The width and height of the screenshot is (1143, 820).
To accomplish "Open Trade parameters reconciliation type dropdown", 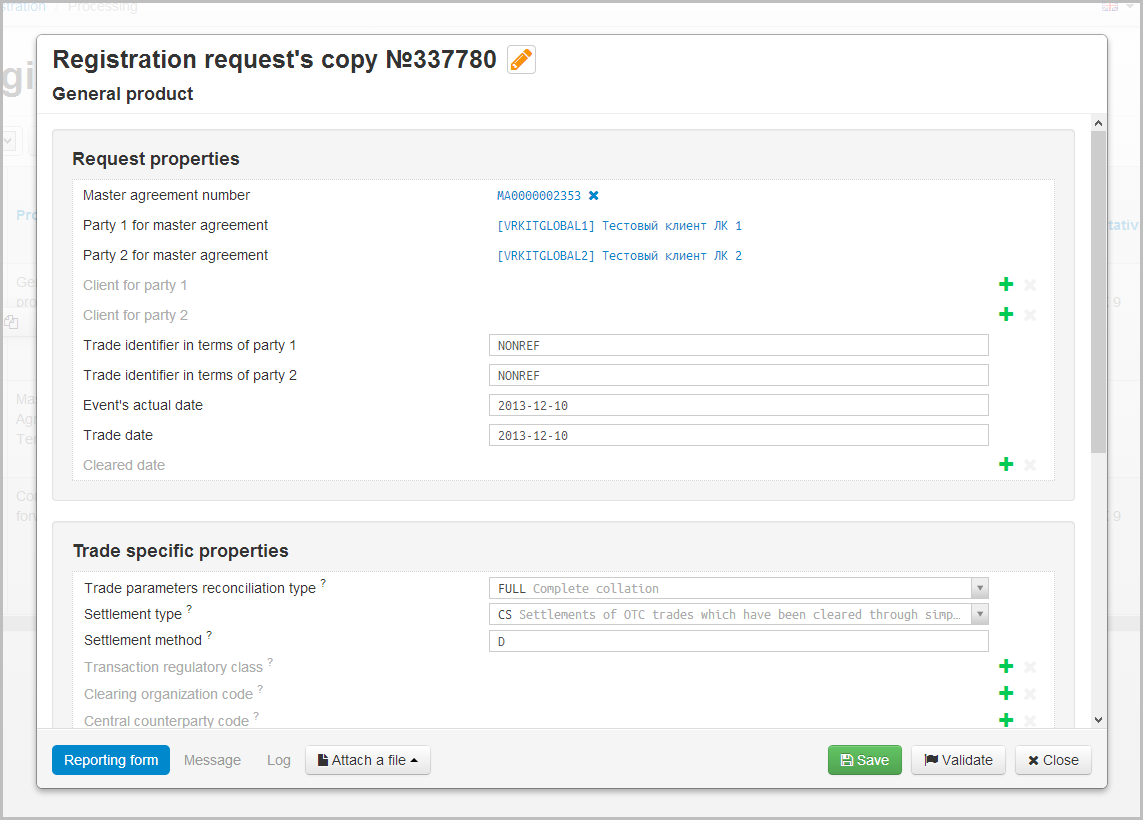I will (x=980, y=588).
